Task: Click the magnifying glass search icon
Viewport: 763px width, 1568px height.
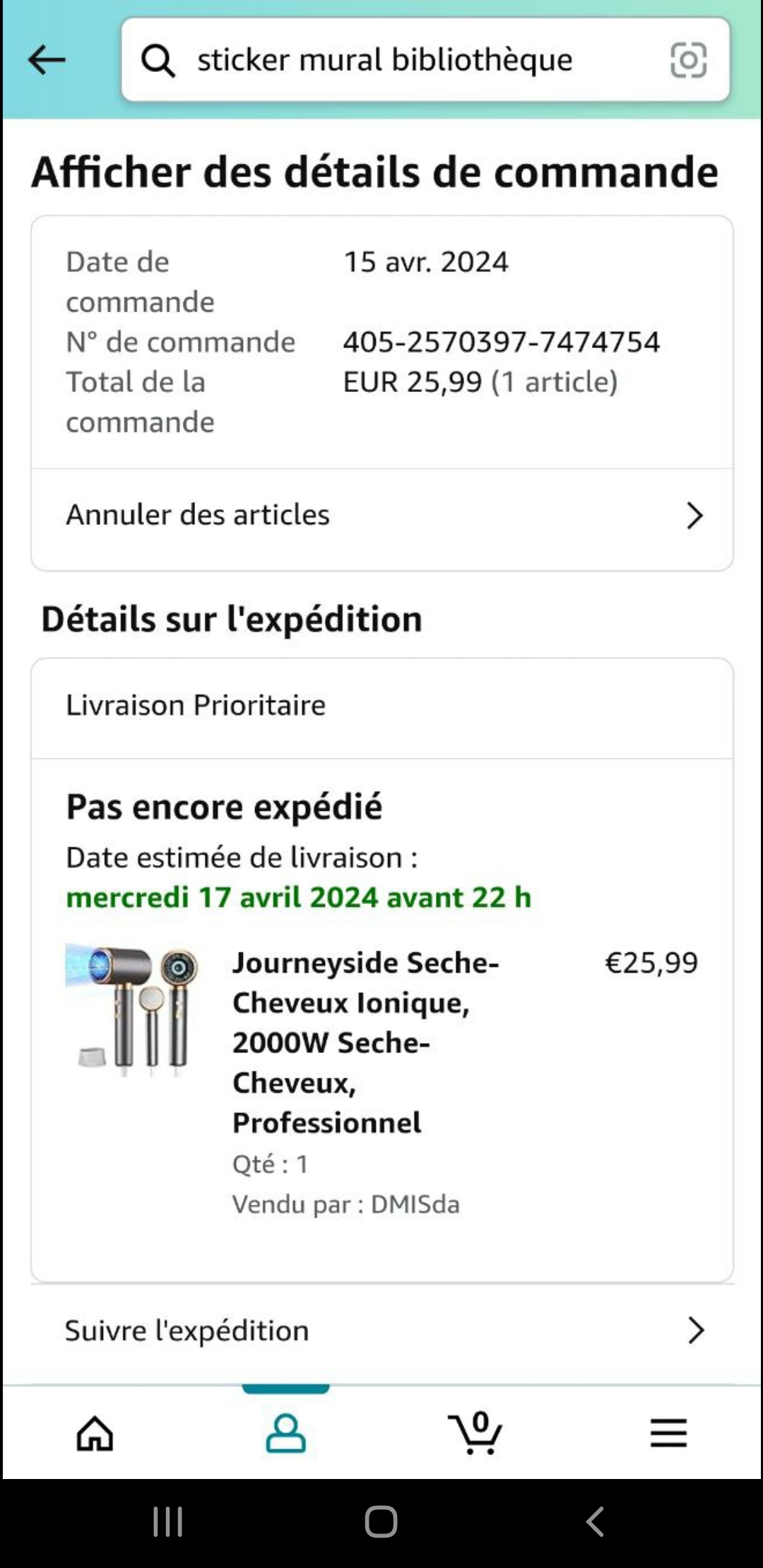Action: click(158, 60)
